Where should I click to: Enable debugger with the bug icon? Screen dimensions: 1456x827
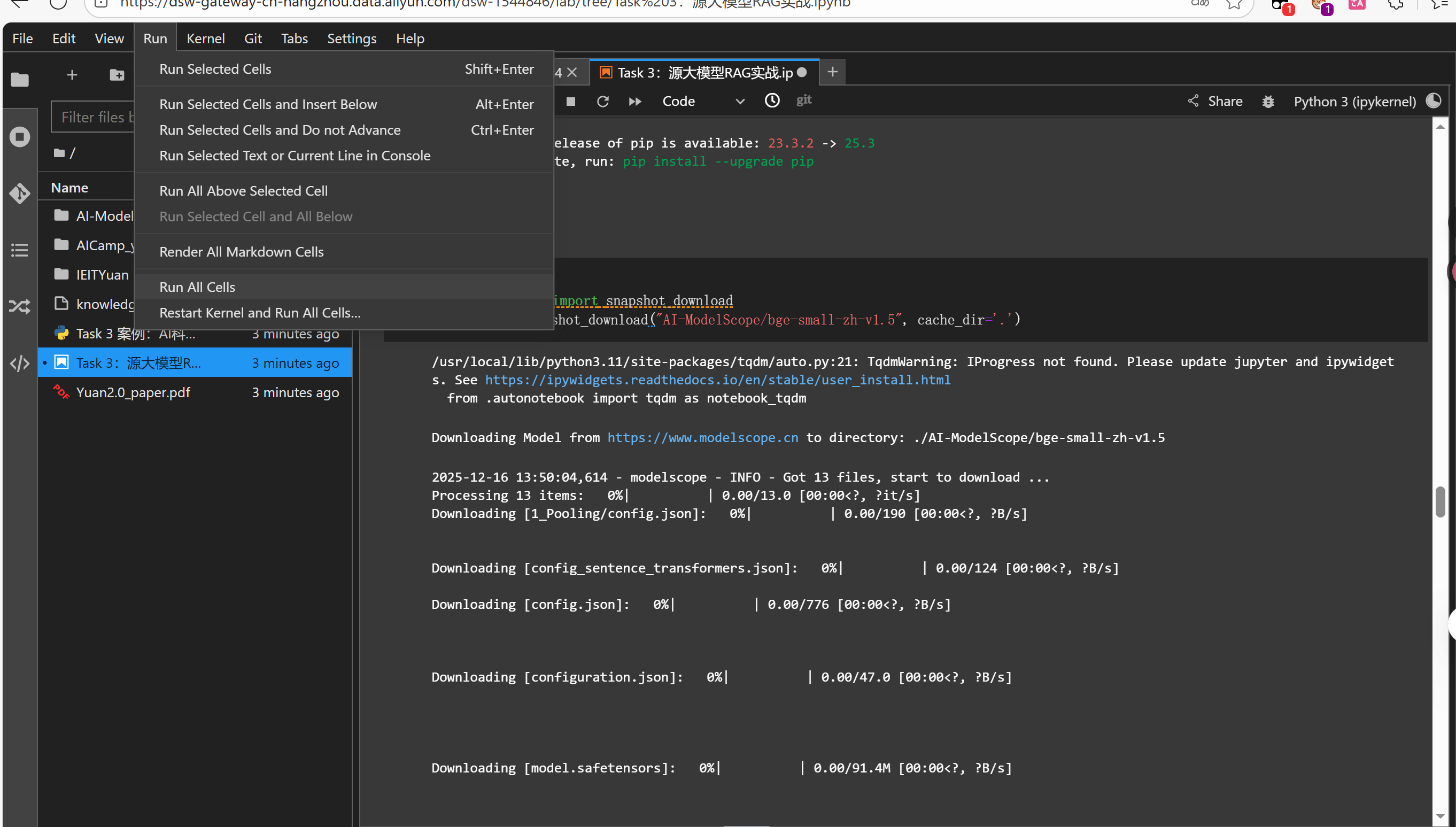pos(1268,102)
